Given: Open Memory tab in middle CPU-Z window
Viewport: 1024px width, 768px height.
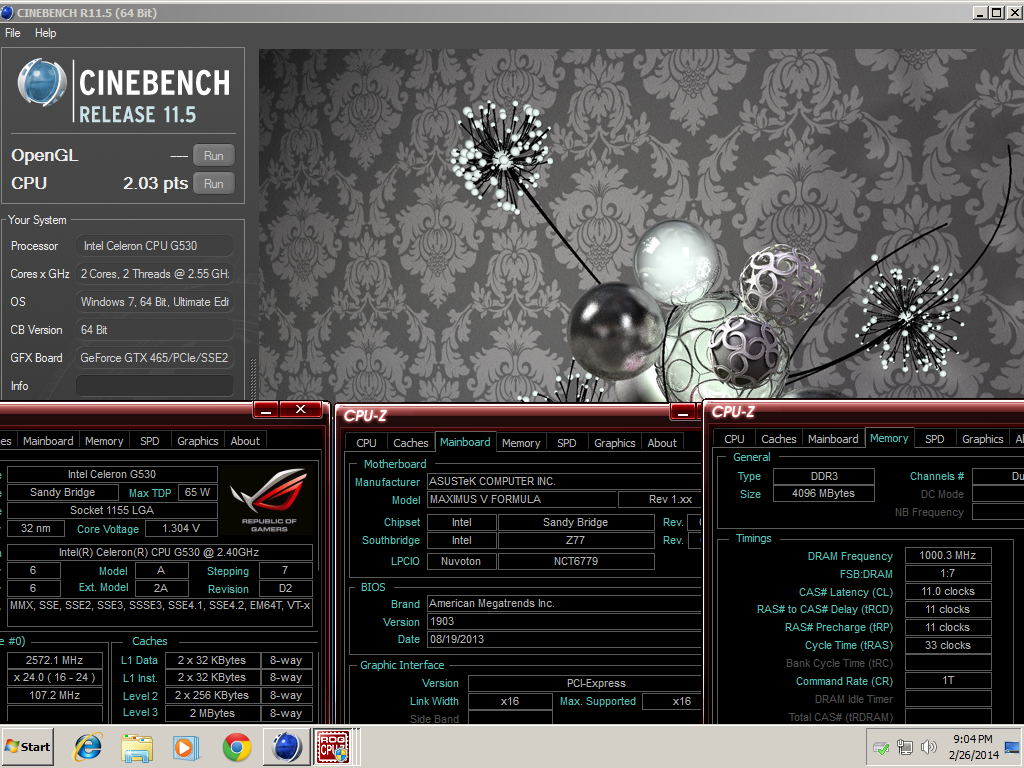Looking at the screenshot, I should click(x=520, y=443).
